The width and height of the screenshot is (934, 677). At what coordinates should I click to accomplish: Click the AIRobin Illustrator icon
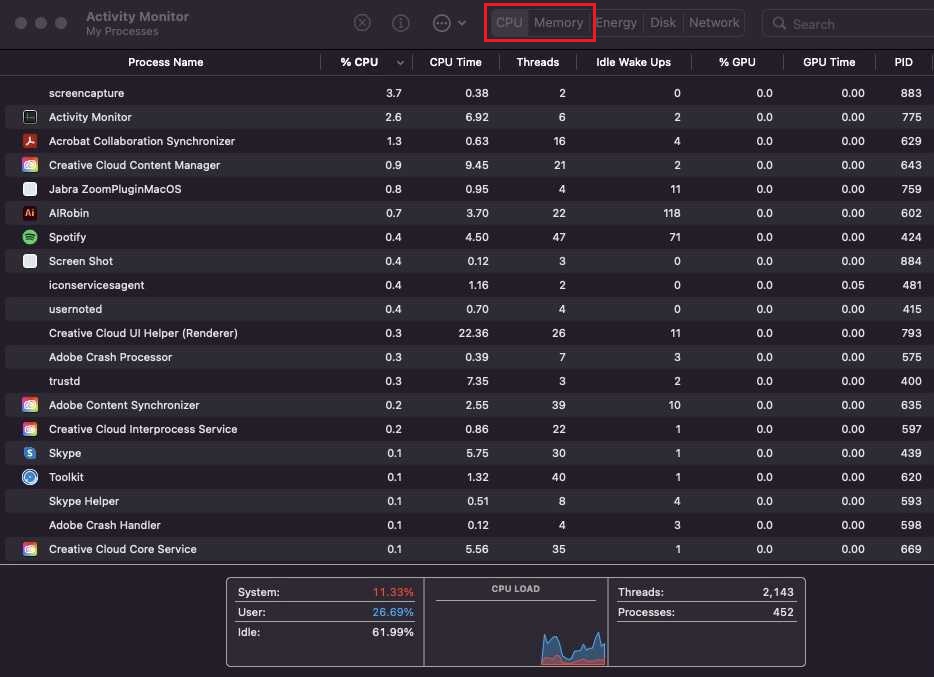coord(30,213)
